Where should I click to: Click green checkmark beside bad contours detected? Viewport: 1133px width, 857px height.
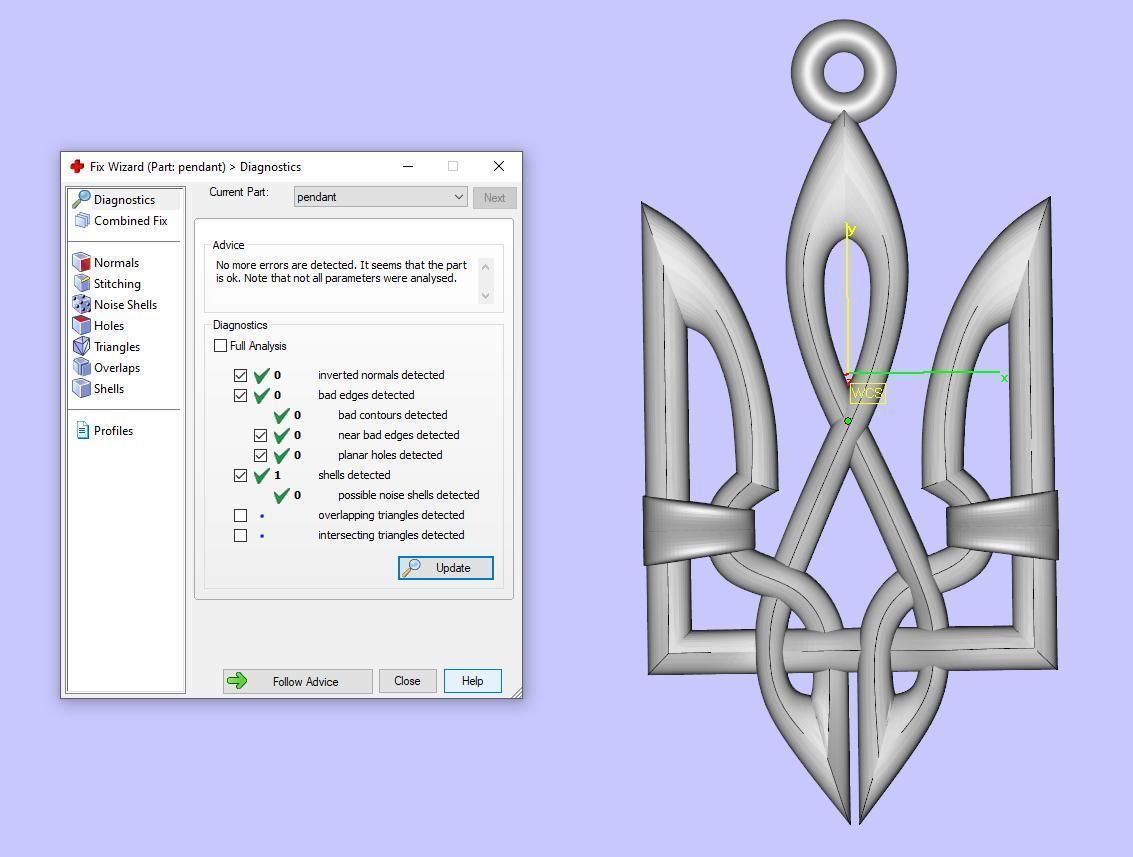[282, 415]
